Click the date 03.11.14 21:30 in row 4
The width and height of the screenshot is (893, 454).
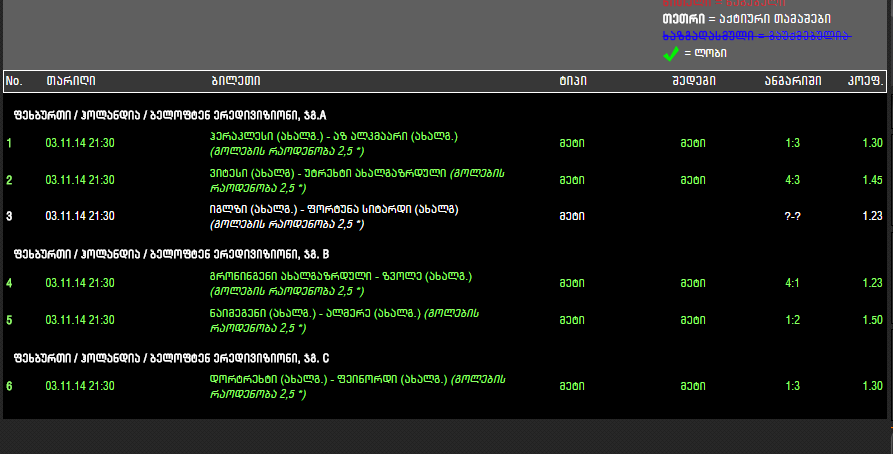coord(80,283)
